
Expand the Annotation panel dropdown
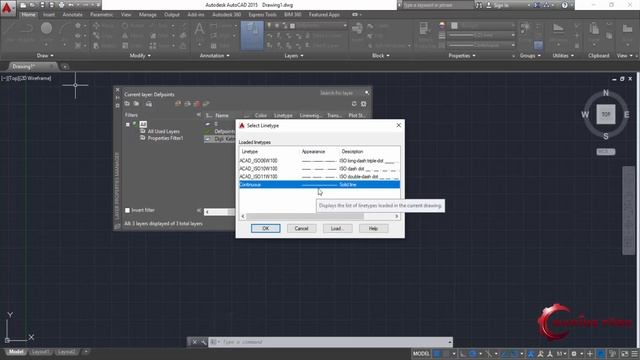click(214, 56)
